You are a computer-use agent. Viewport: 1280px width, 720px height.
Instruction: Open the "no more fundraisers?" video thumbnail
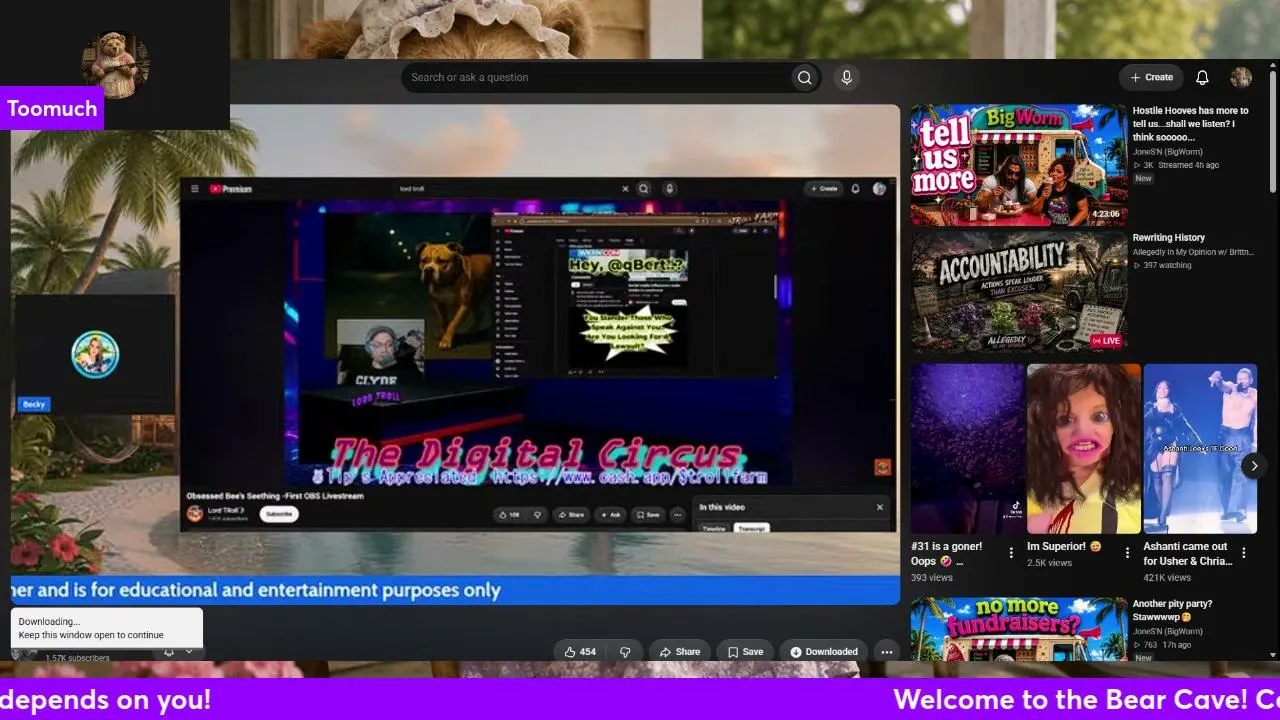click(1018, 630)
